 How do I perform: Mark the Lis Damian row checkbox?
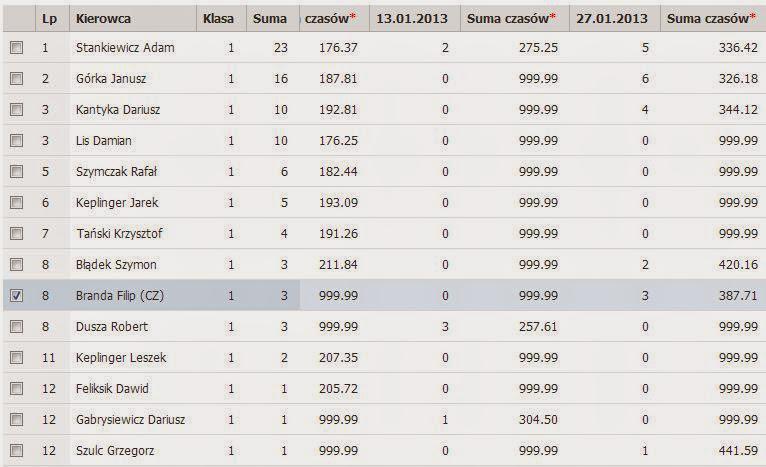pos(16,141)
